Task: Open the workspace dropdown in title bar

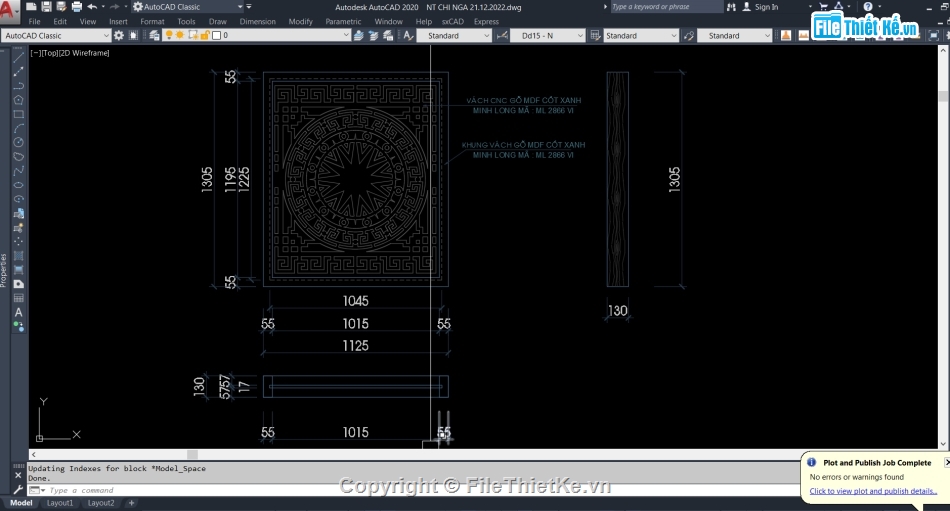Action: click(240, 7)
